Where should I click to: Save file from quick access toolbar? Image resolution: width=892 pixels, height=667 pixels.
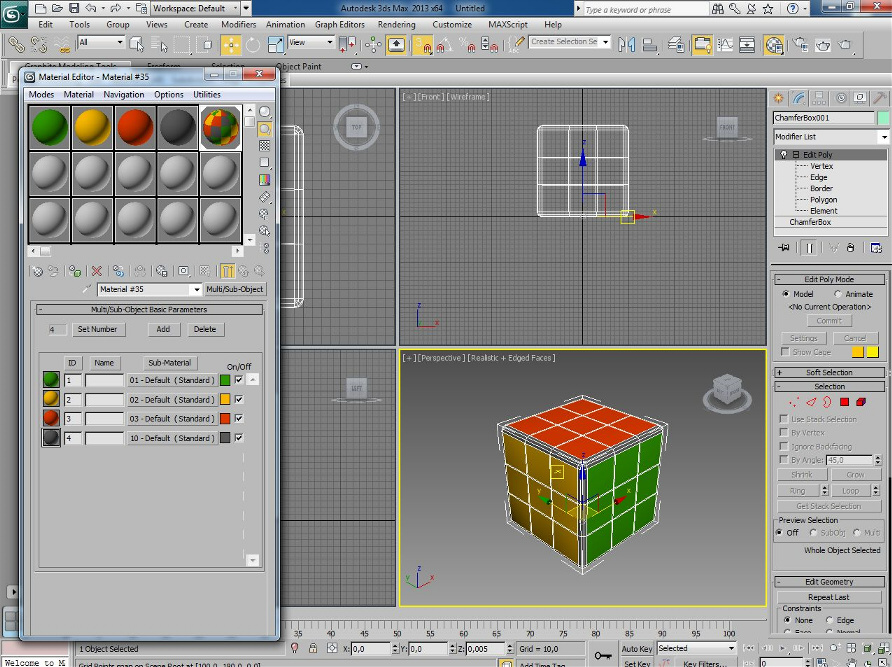(74, 8)
